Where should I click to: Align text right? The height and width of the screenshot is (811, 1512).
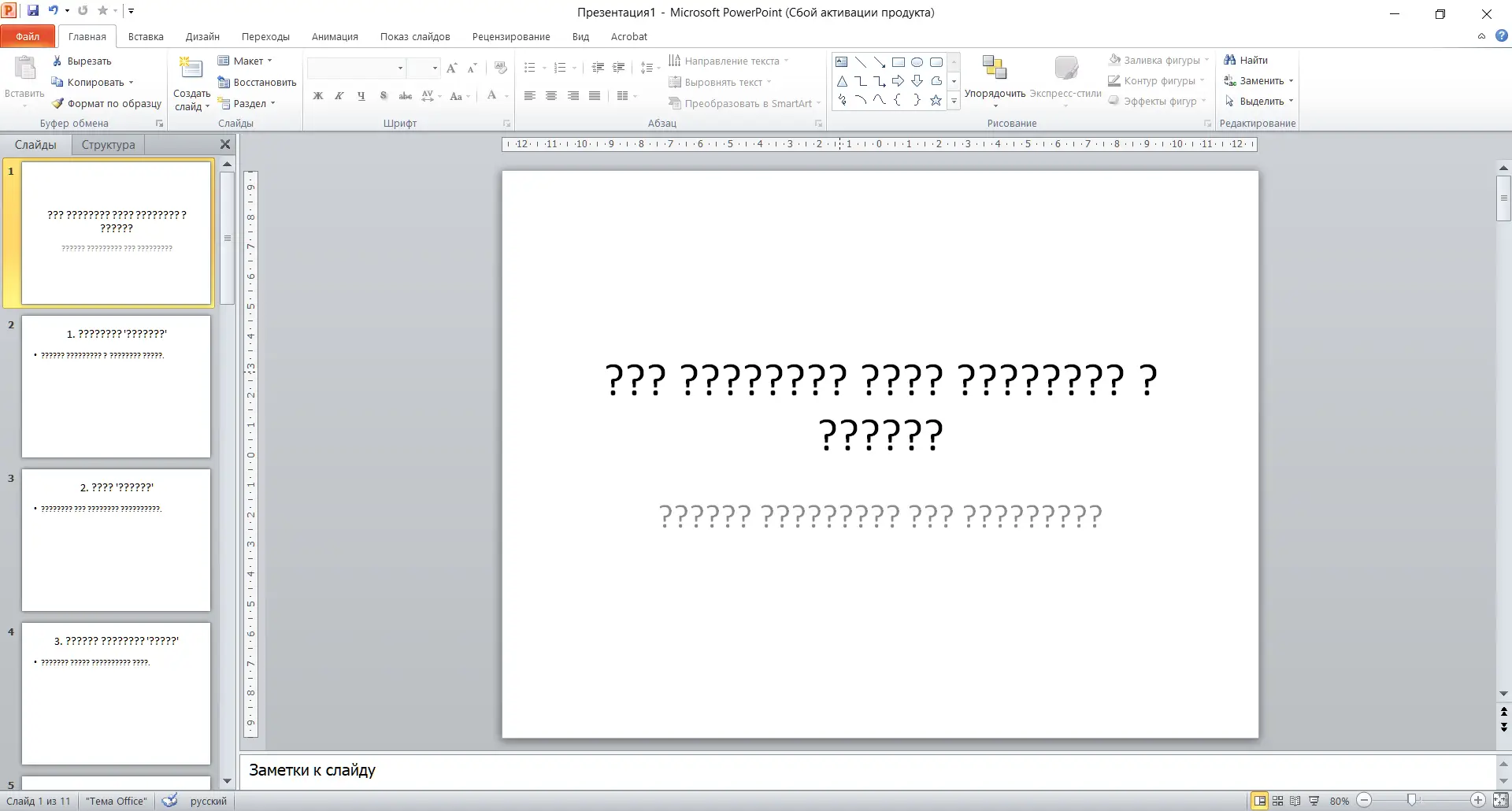573,96
